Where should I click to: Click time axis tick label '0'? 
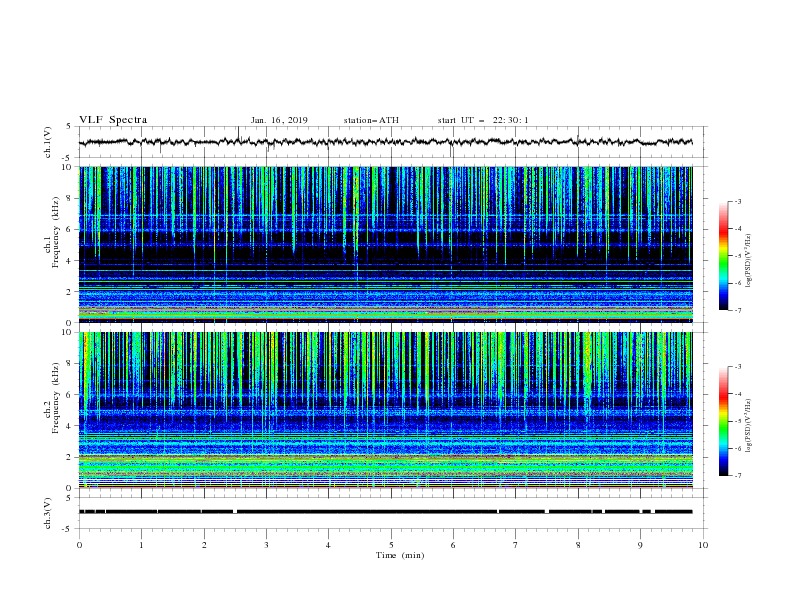click(79, 545)
